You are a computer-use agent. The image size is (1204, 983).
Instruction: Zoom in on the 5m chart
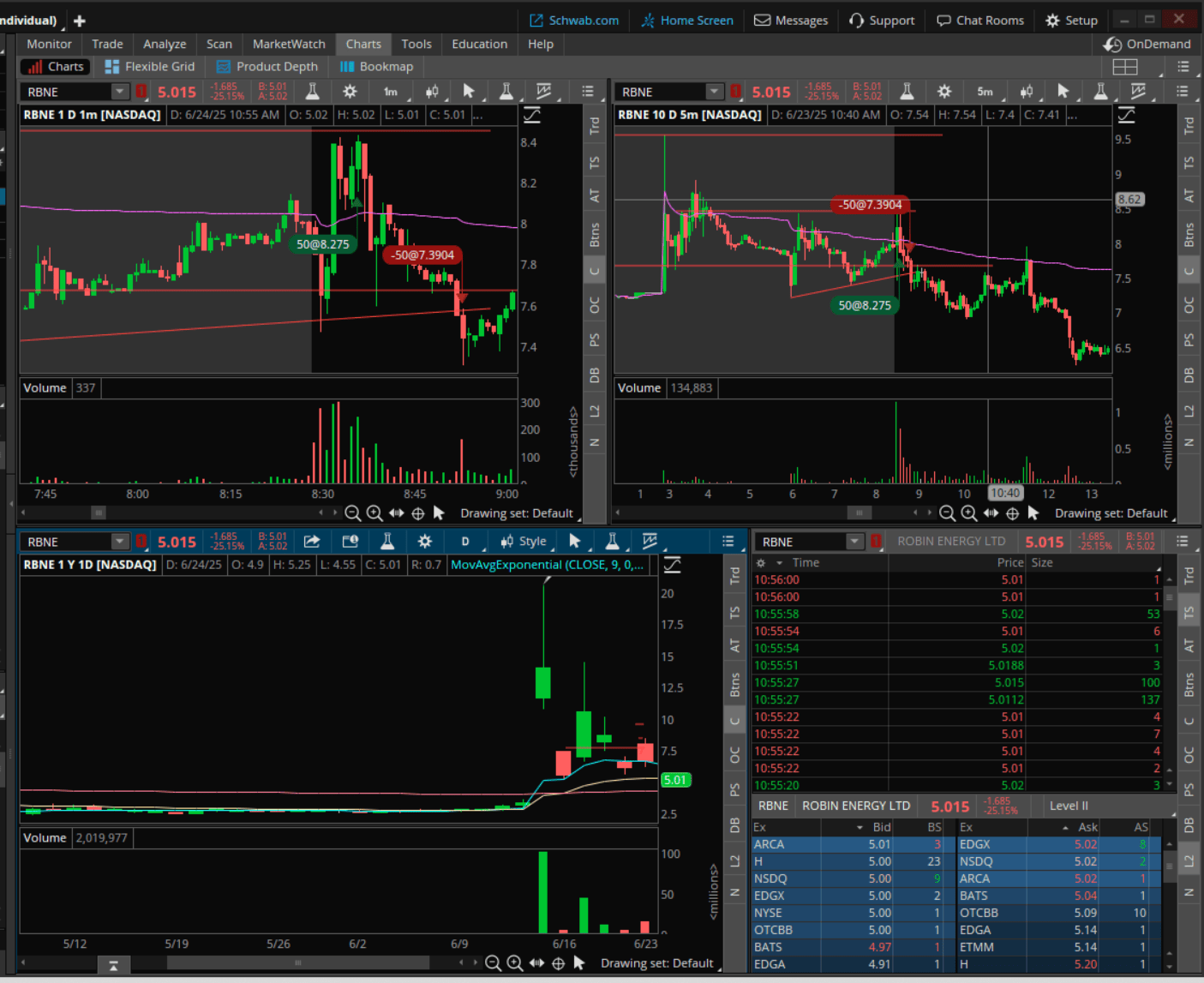click(969, 513)
